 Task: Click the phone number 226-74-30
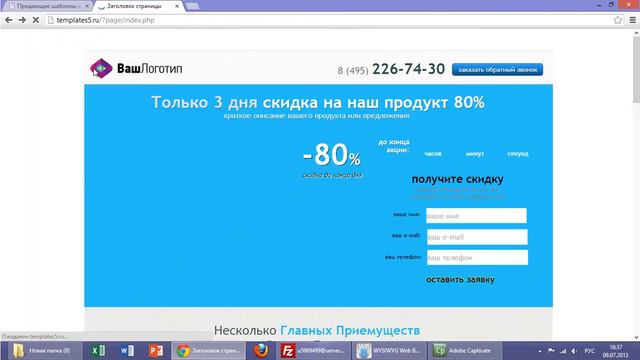click(409, 69)
